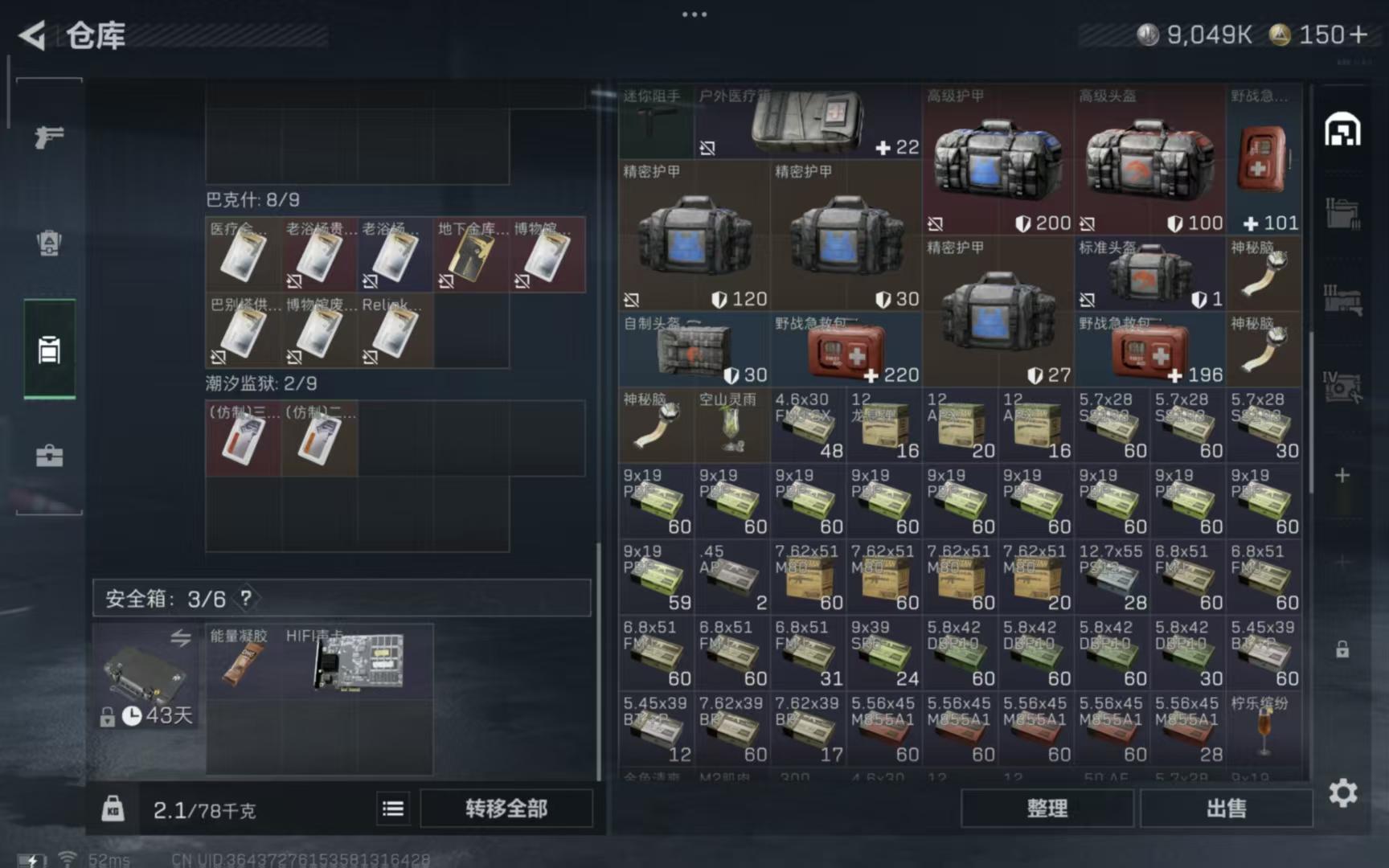Screen dimensions: 1389x868
Task: Add currency with the 150+ gold icon
Action: click(1318, 35)
